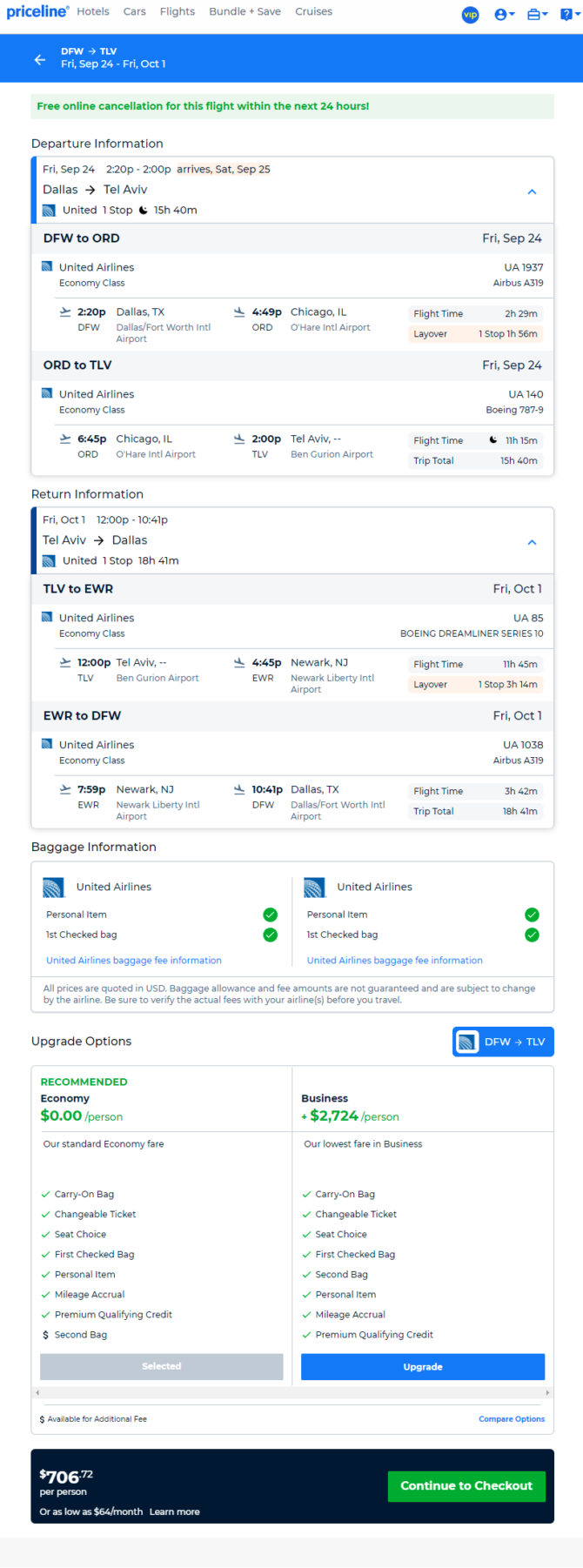Click Business Carry-On Bag checkmark
The width and height of the screenshot is (583, 1568).
click(x=306, y=1195)
